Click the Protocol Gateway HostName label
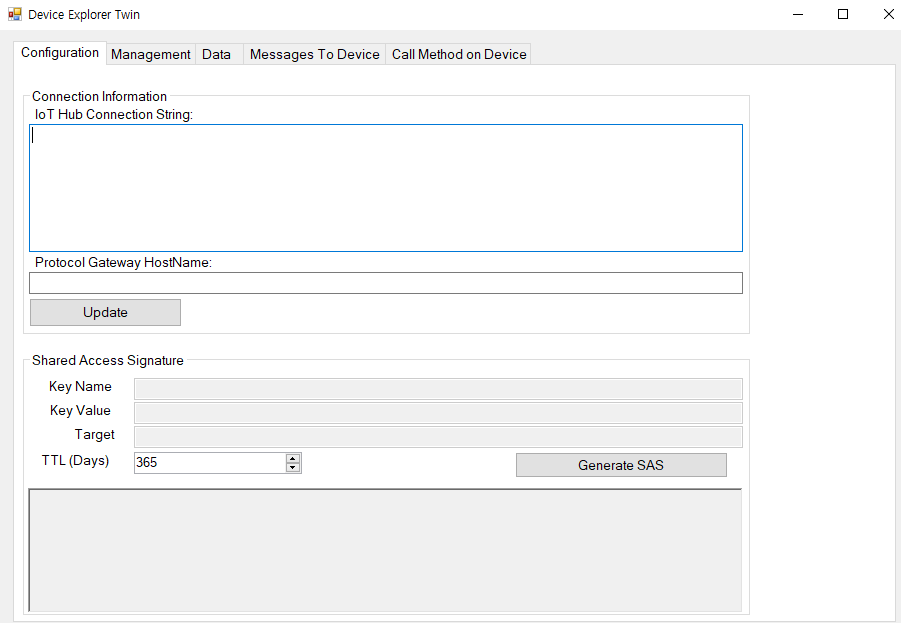The height and width of the screenshot is (623, 901). [124, 263]
